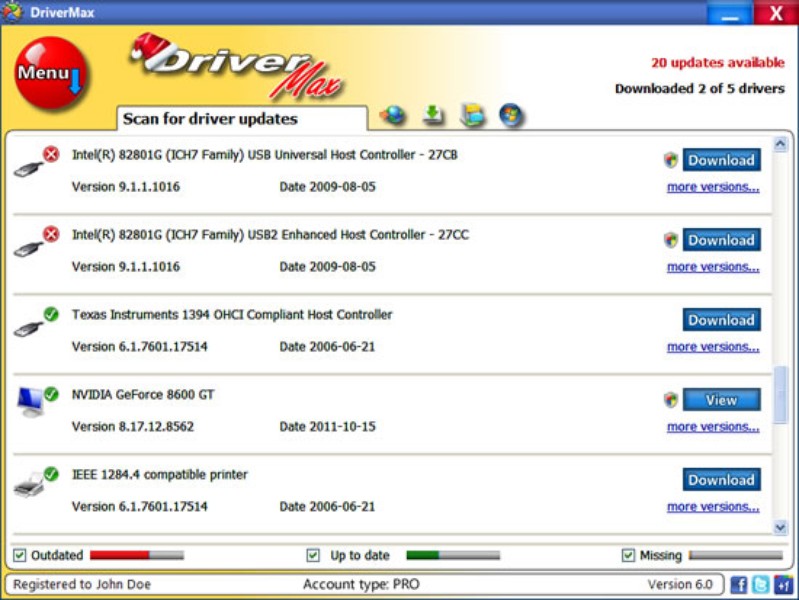The image size is (799, 600).
Task: Open the green download arrow tab
Action: [433, 115]
